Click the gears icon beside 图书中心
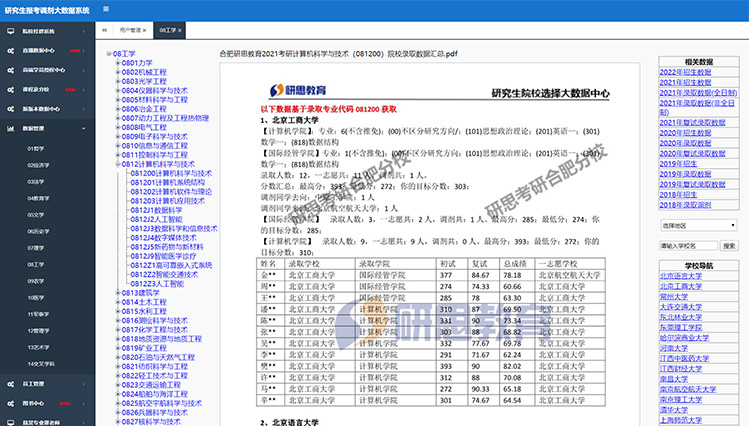The image size is (749, 426). point(11,404)
